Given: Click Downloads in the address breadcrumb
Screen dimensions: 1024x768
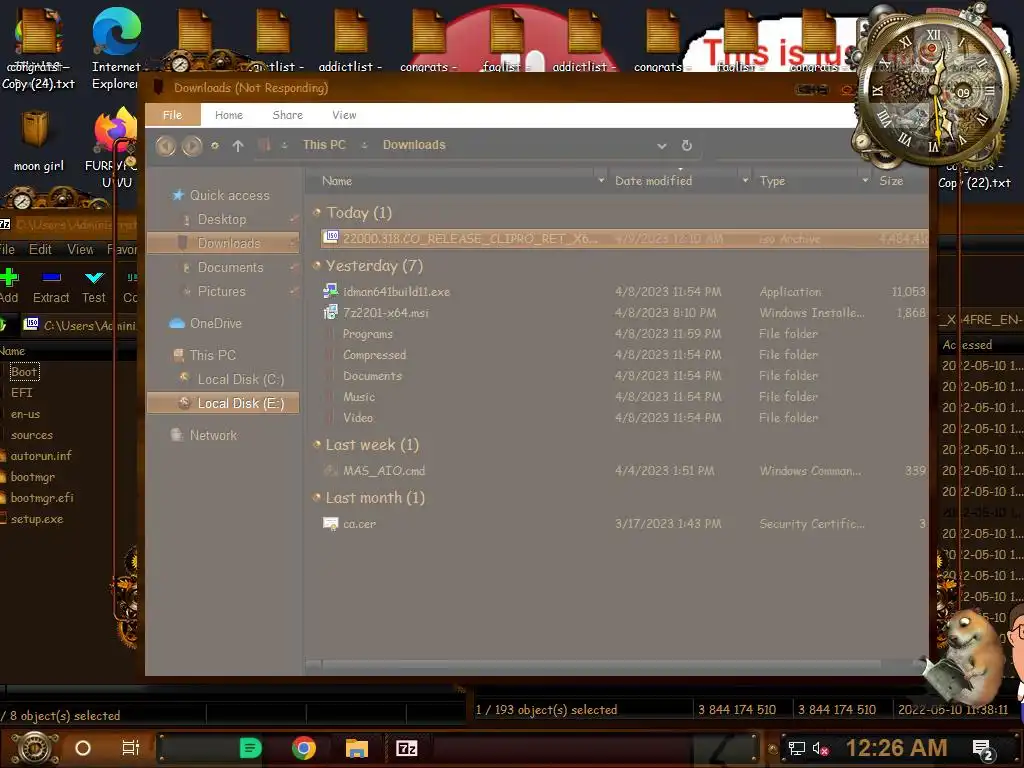Looking at the screenshot, I should [x=414, y=145].
